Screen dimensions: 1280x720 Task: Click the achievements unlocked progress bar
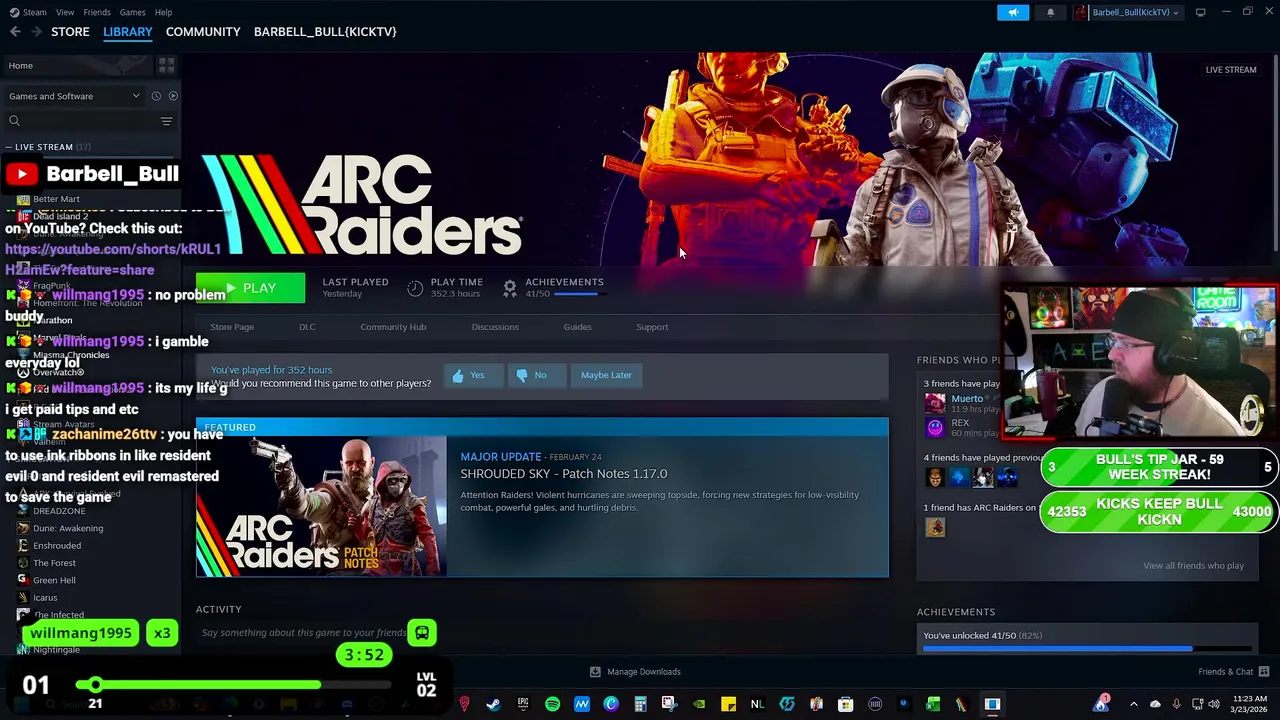(1087, 649)
